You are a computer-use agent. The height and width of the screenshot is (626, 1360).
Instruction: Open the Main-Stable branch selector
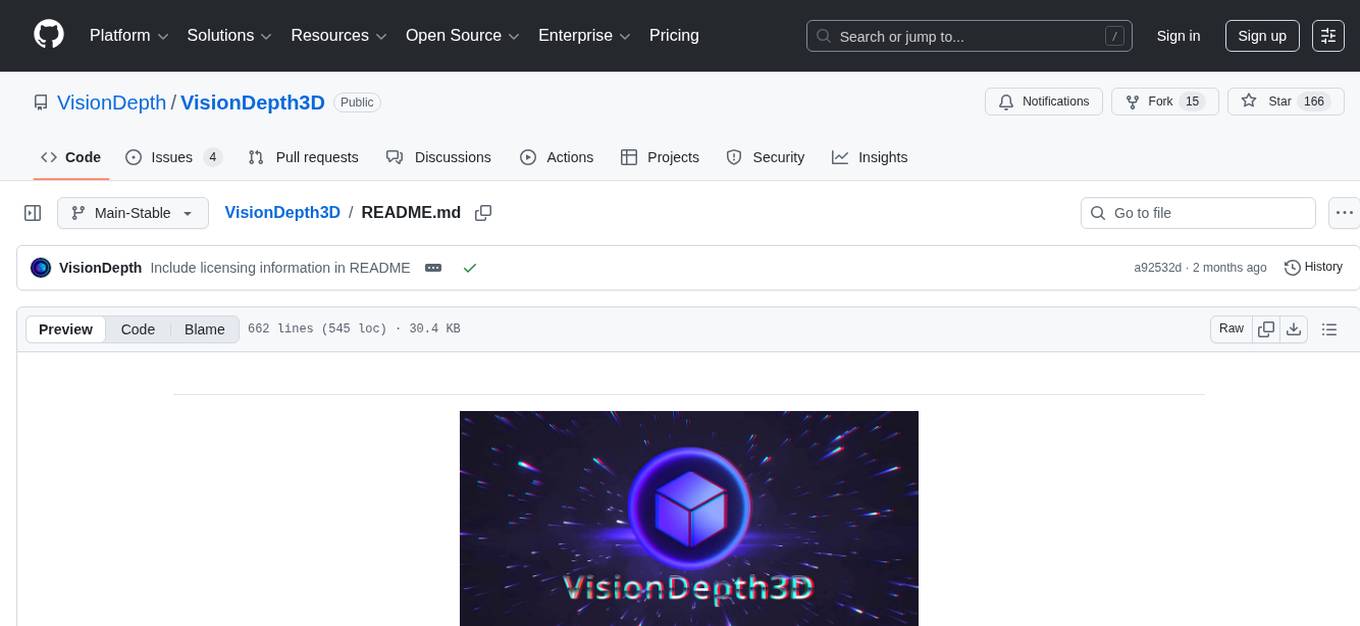(132, 213)
